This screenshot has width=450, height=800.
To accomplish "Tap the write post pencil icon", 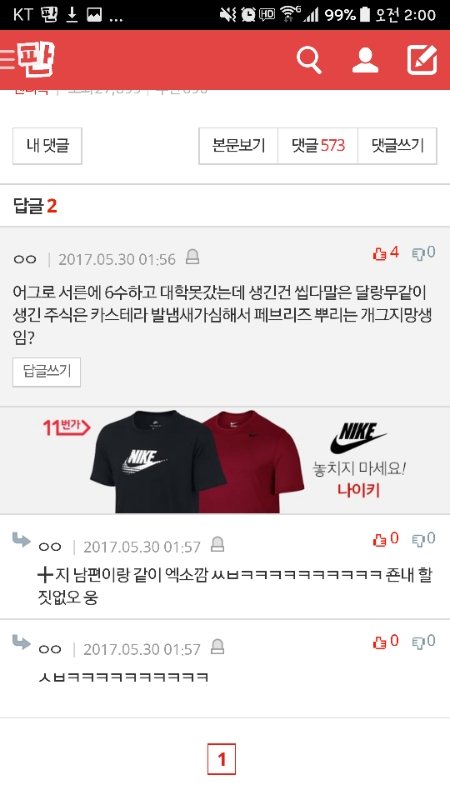I will (422, 60).
